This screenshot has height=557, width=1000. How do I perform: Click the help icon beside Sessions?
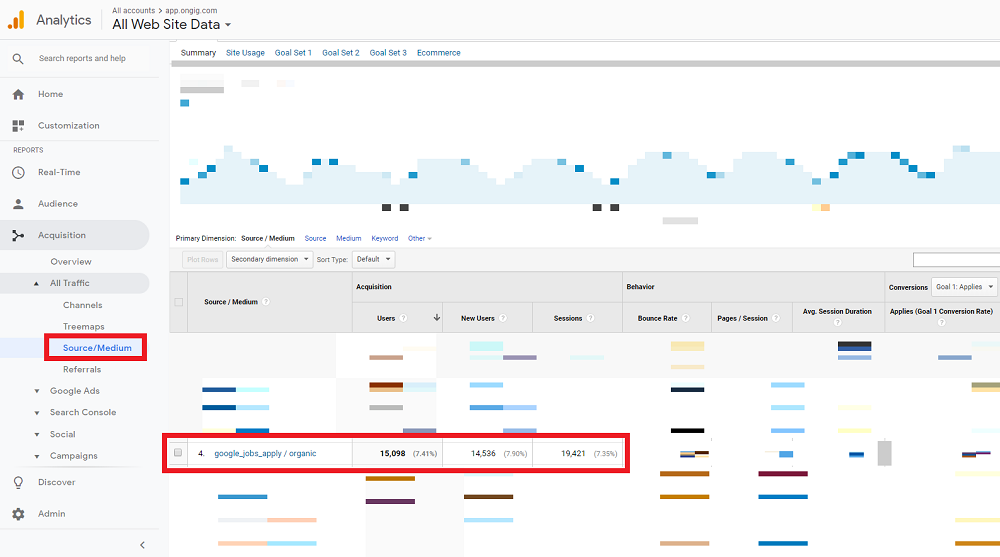pos(591,318)
